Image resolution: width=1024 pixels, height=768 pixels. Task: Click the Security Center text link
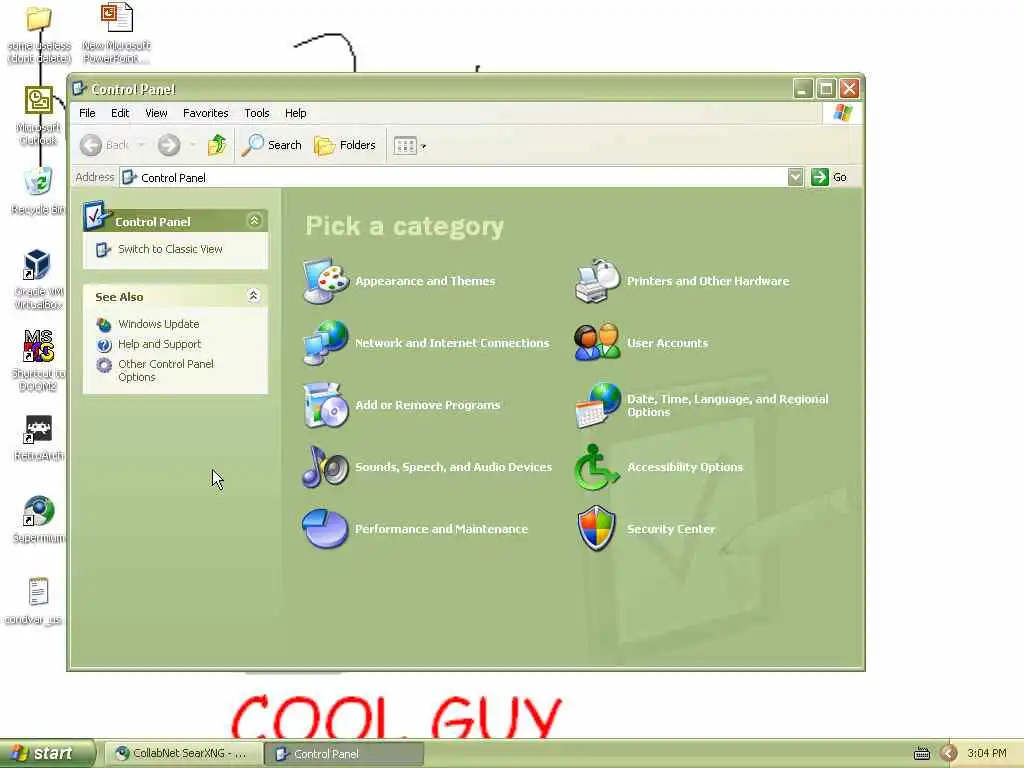(x=671, y=529)
